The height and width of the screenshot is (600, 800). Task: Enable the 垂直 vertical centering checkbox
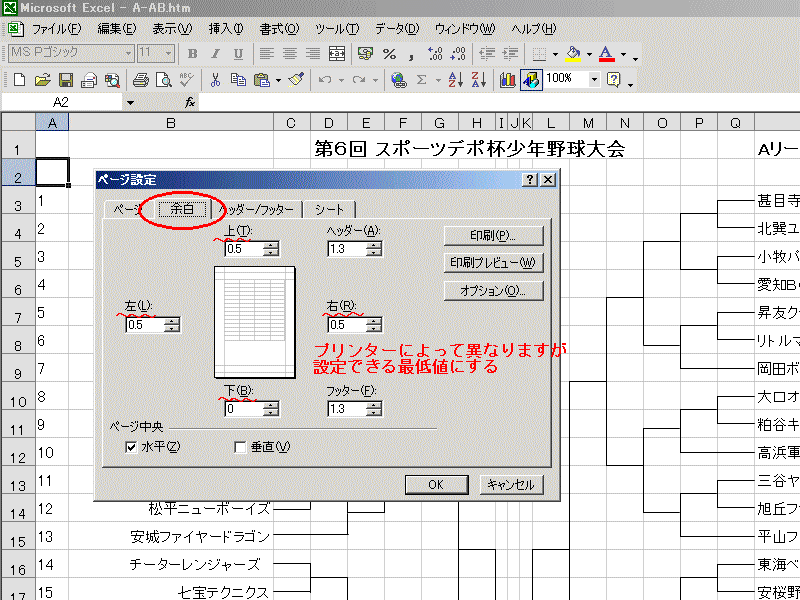(x=240, y=447)
